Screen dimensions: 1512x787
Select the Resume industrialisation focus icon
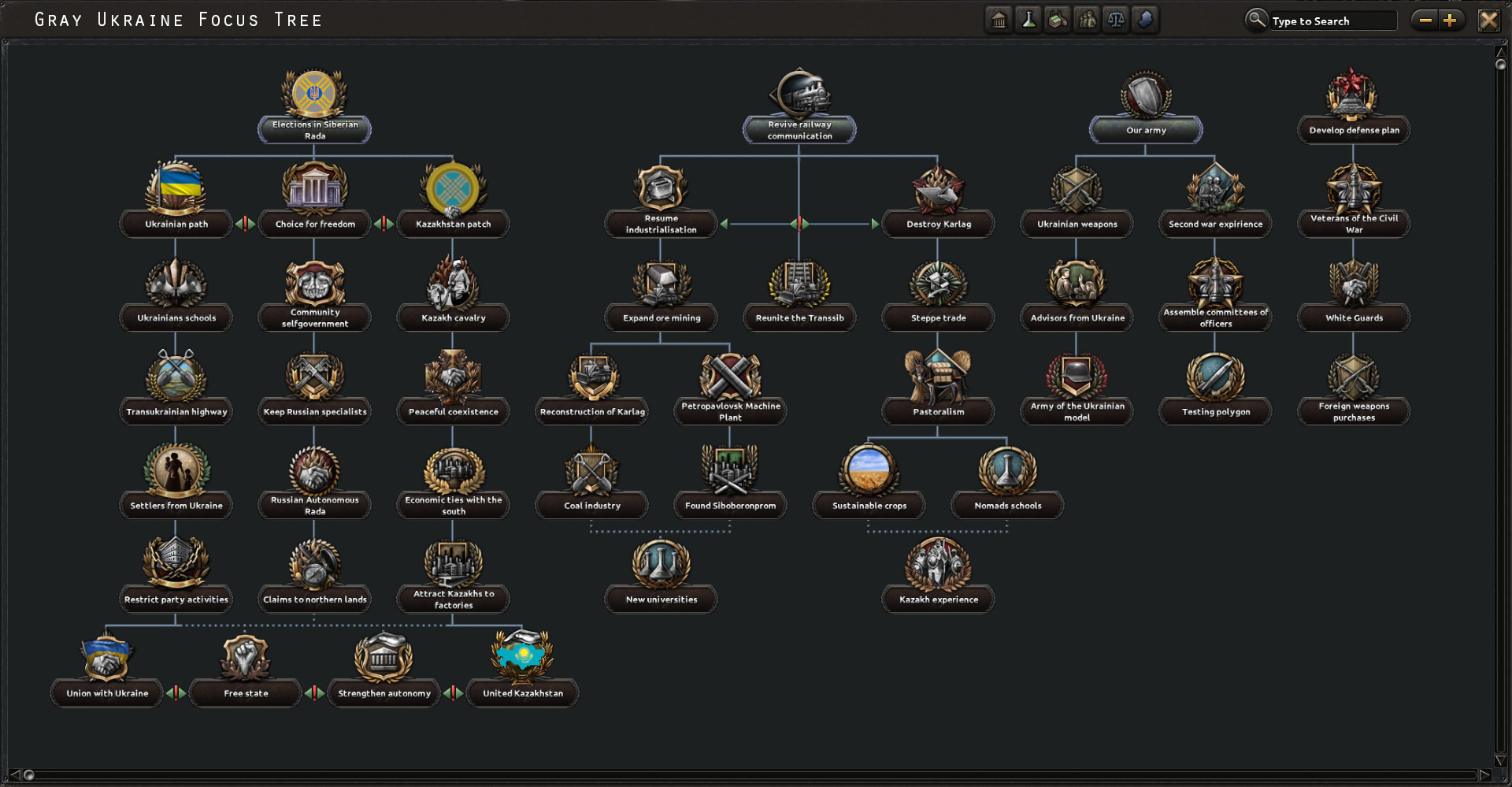coord(661,187)
